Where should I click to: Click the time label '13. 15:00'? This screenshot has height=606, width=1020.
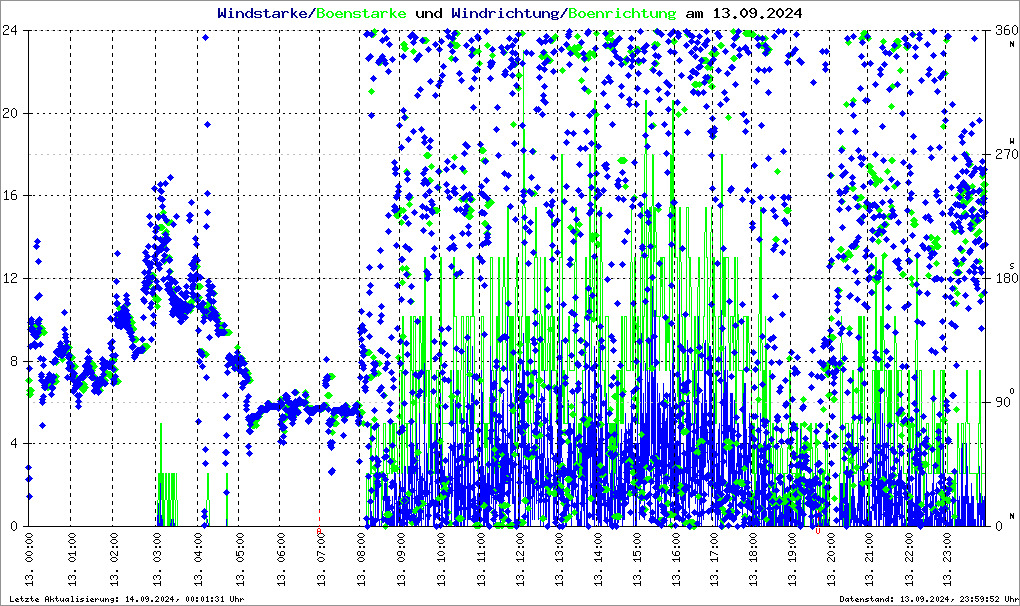(x=638, y=560)
